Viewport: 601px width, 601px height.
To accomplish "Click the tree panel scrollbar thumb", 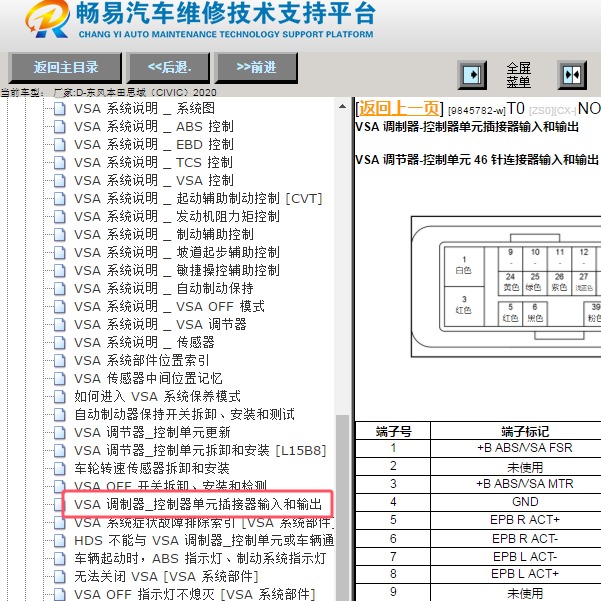I will pos(342,508).
